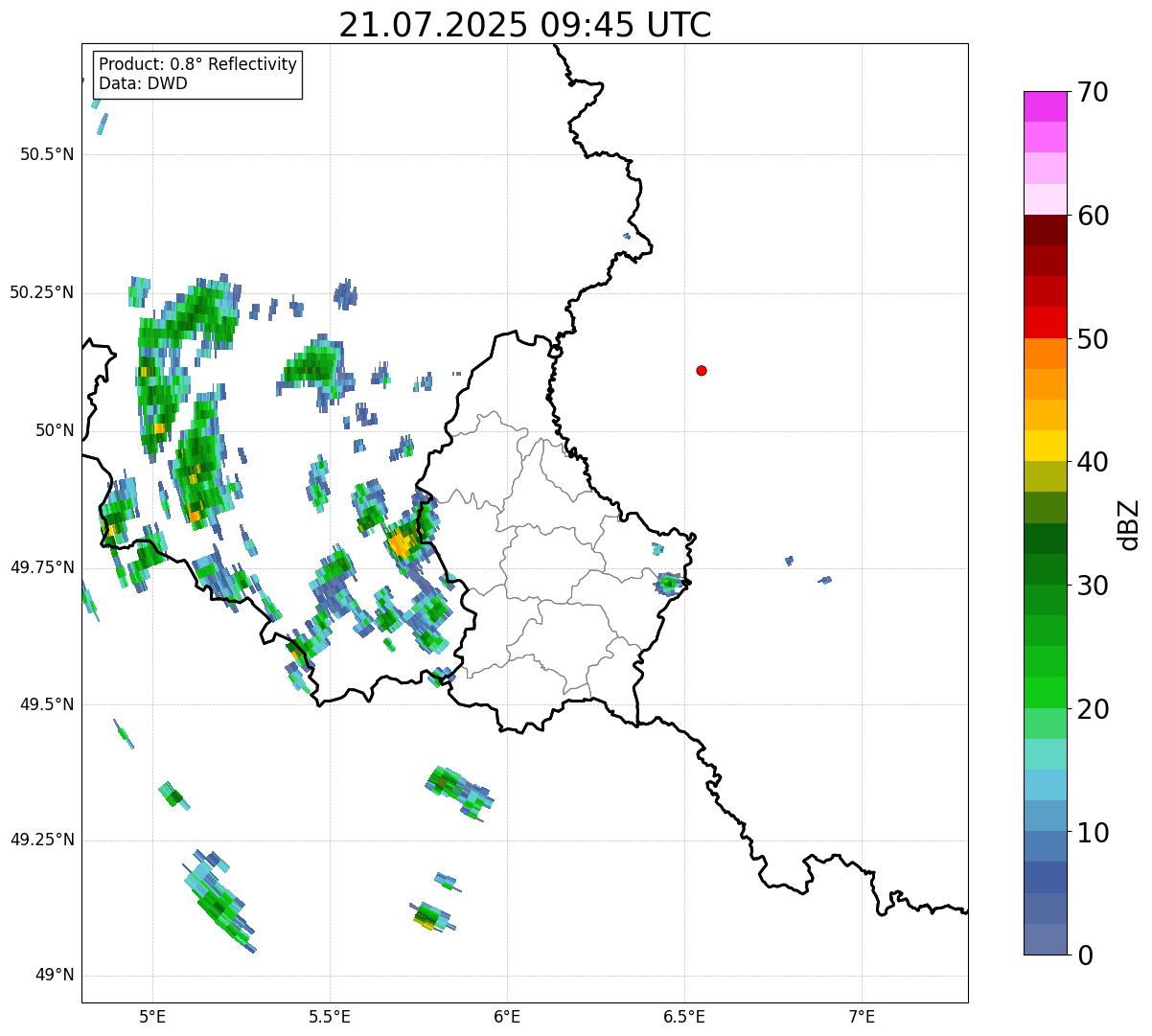Click the red station marker dot

coord(702,370)
